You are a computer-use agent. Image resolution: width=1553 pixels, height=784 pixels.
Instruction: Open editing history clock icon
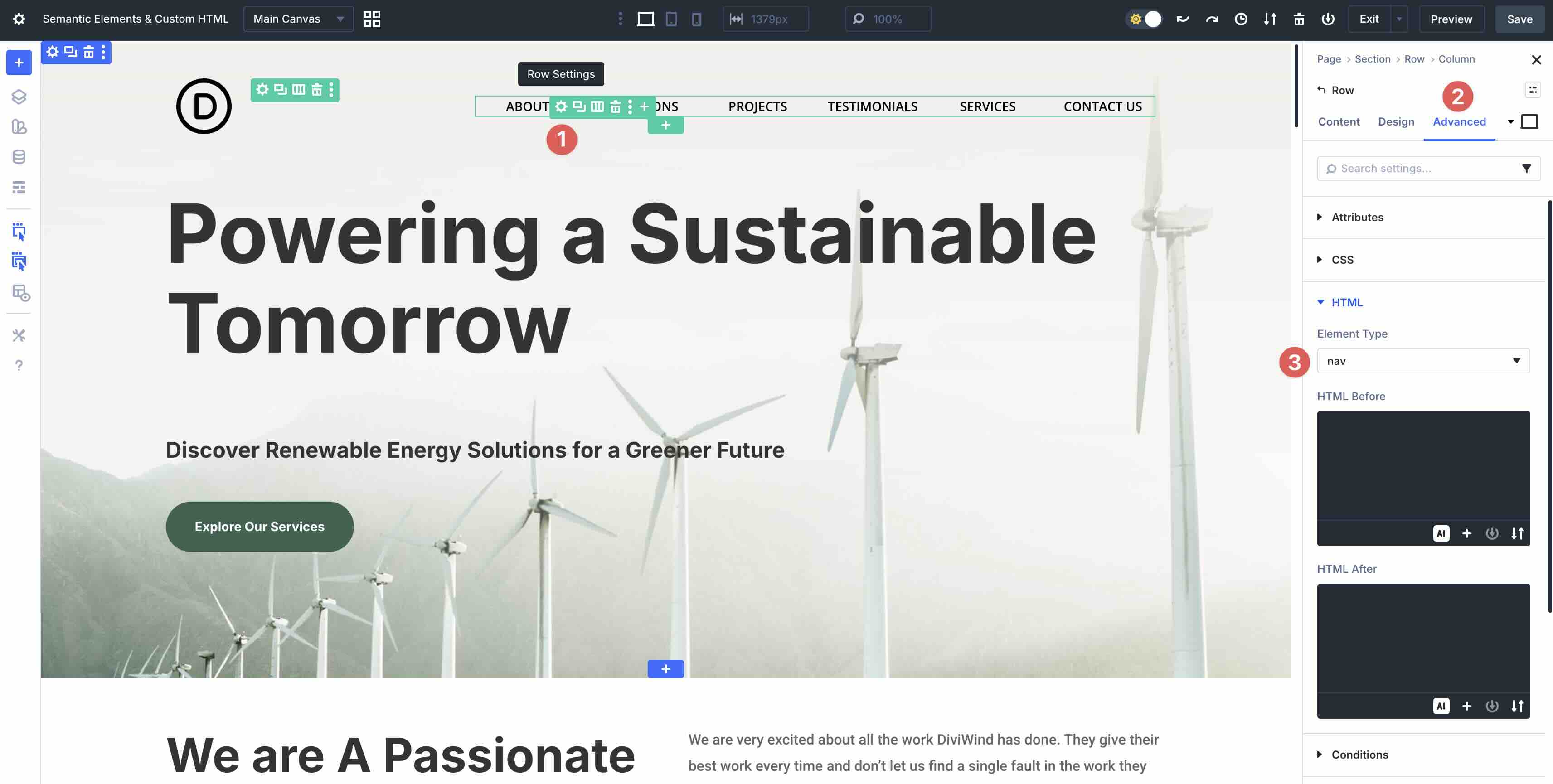(1241, 19)
